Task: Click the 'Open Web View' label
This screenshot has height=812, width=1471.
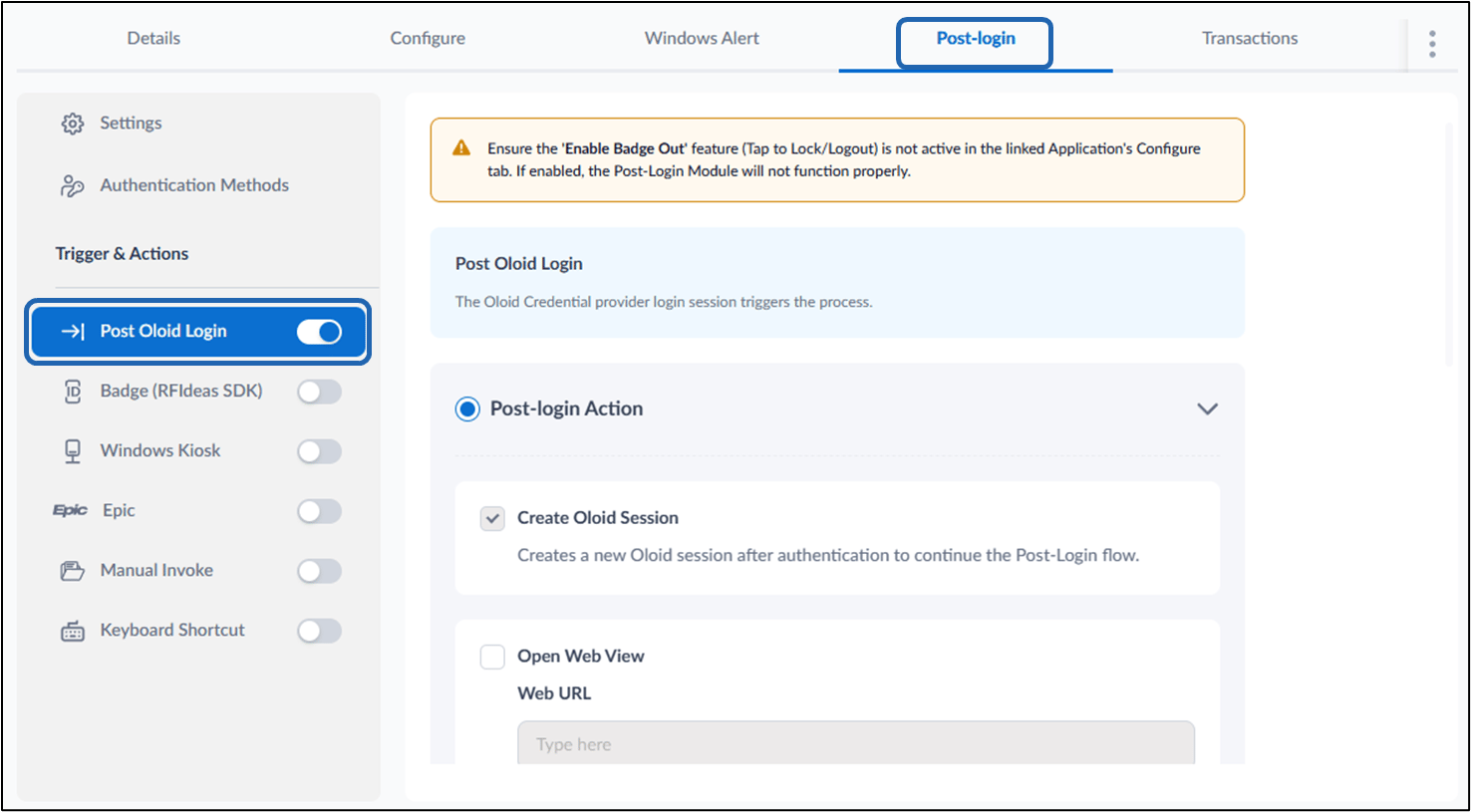Action: [581, 656]
